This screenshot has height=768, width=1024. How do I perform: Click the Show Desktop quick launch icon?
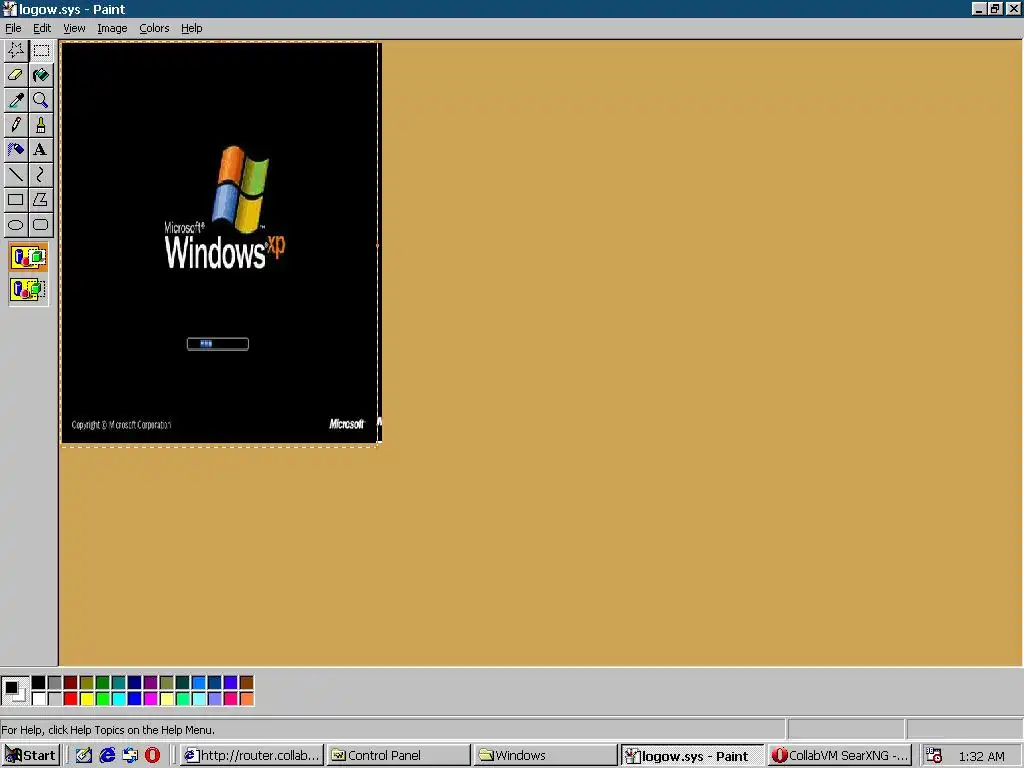84,756
